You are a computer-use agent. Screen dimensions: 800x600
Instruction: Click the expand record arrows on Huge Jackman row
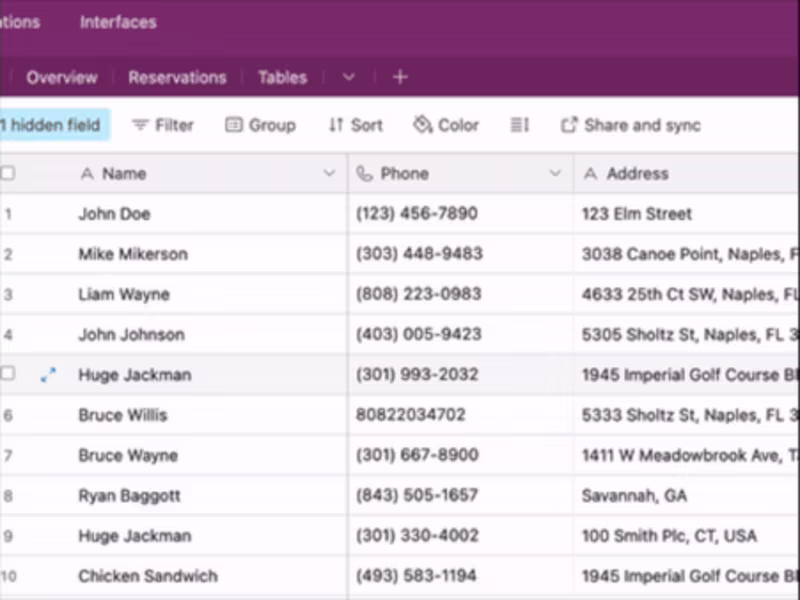[48, 375]
